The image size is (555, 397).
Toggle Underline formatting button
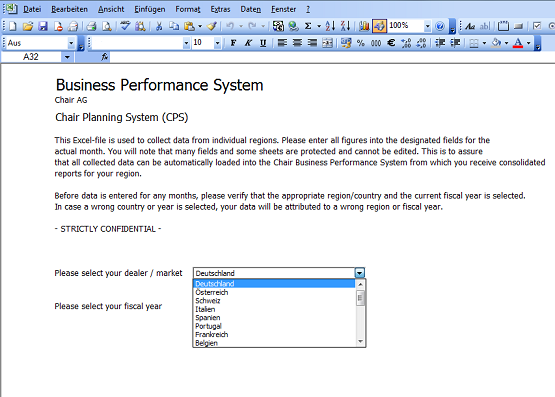(x=263, y=43)
